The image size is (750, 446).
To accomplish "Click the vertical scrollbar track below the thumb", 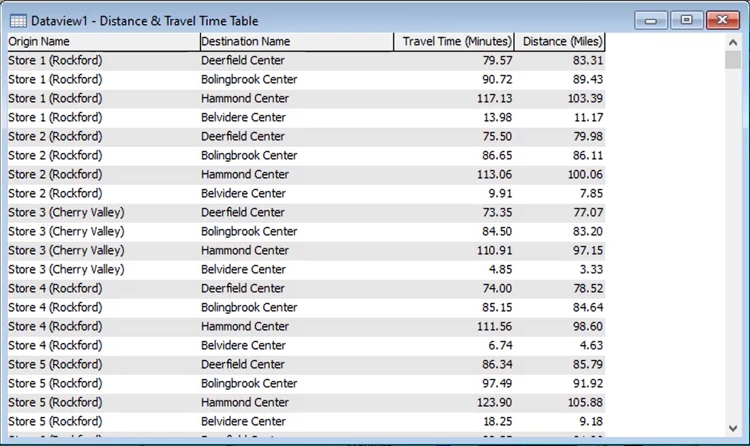I will point(733,250).
